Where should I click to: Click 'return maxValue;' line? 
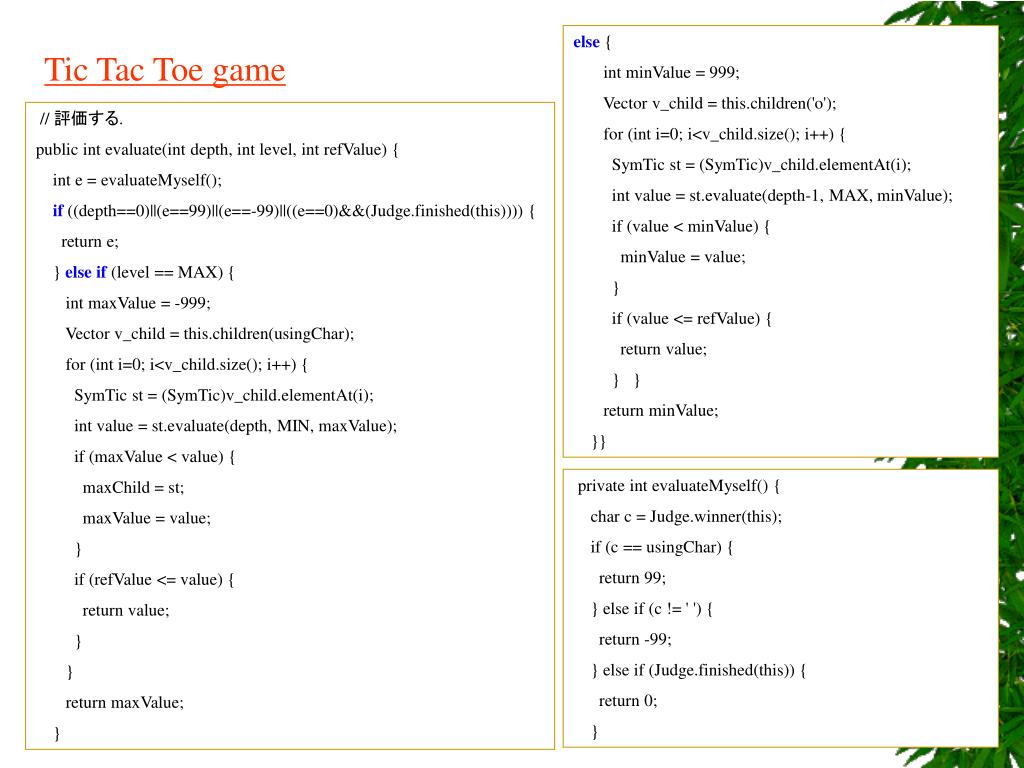pyautogui.click(x=125, y=703)
